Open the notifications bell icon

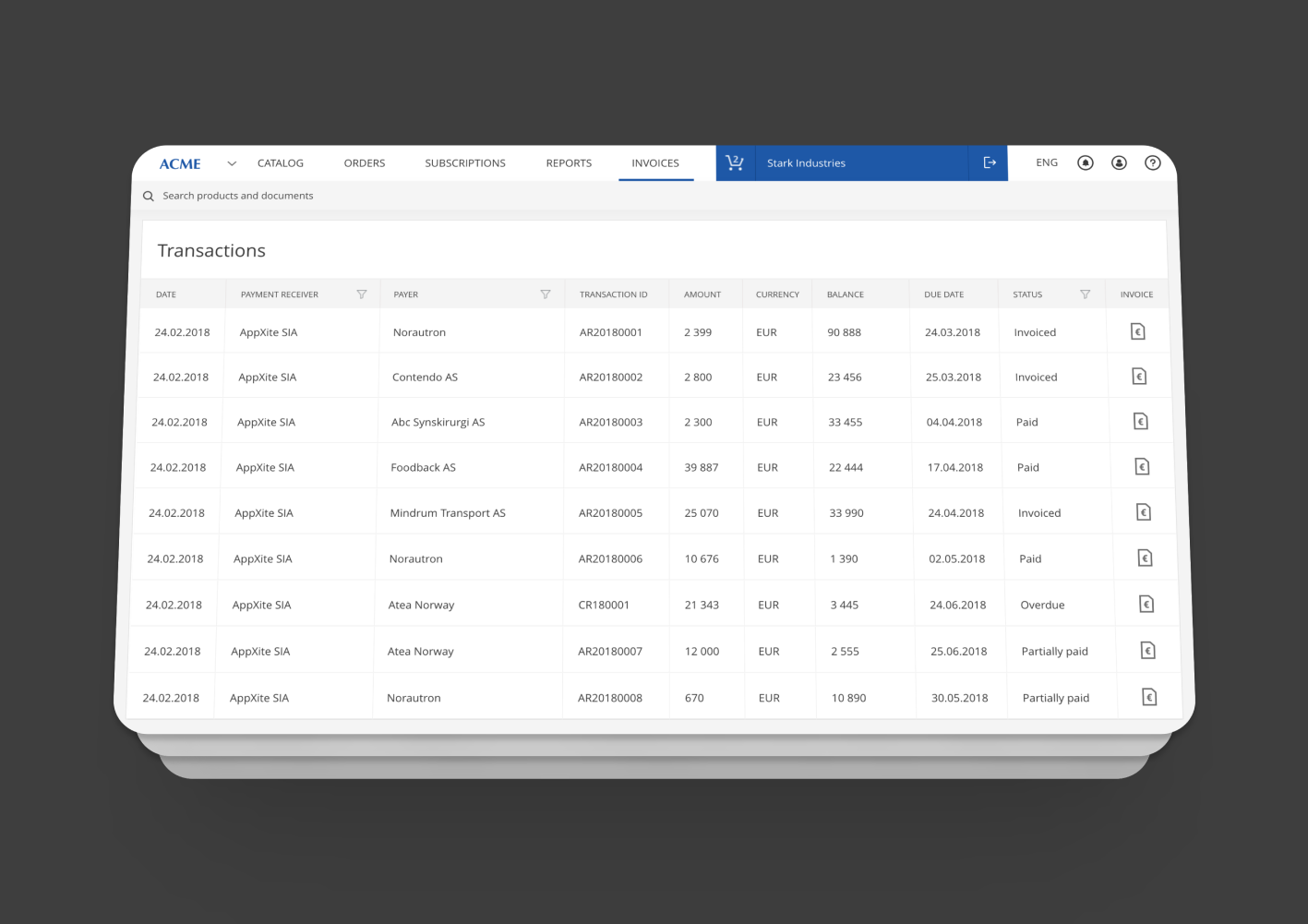(1086, 162)
